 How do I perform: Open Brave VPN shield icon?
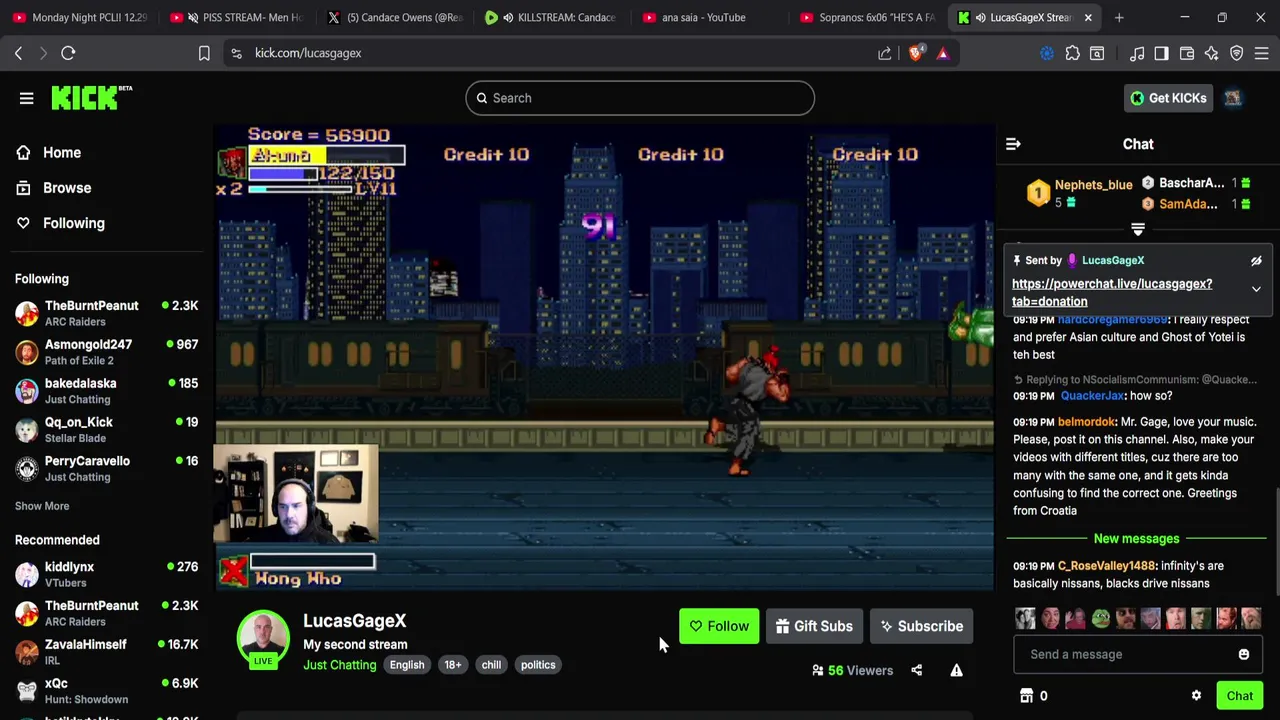tap(1237, 53)
